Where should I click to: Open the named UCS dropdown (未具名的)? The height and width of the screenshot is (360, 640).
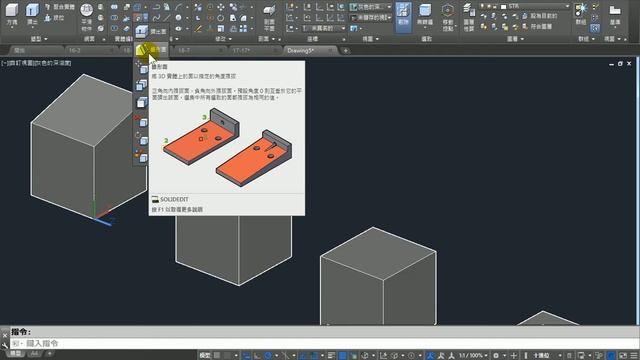324,28
